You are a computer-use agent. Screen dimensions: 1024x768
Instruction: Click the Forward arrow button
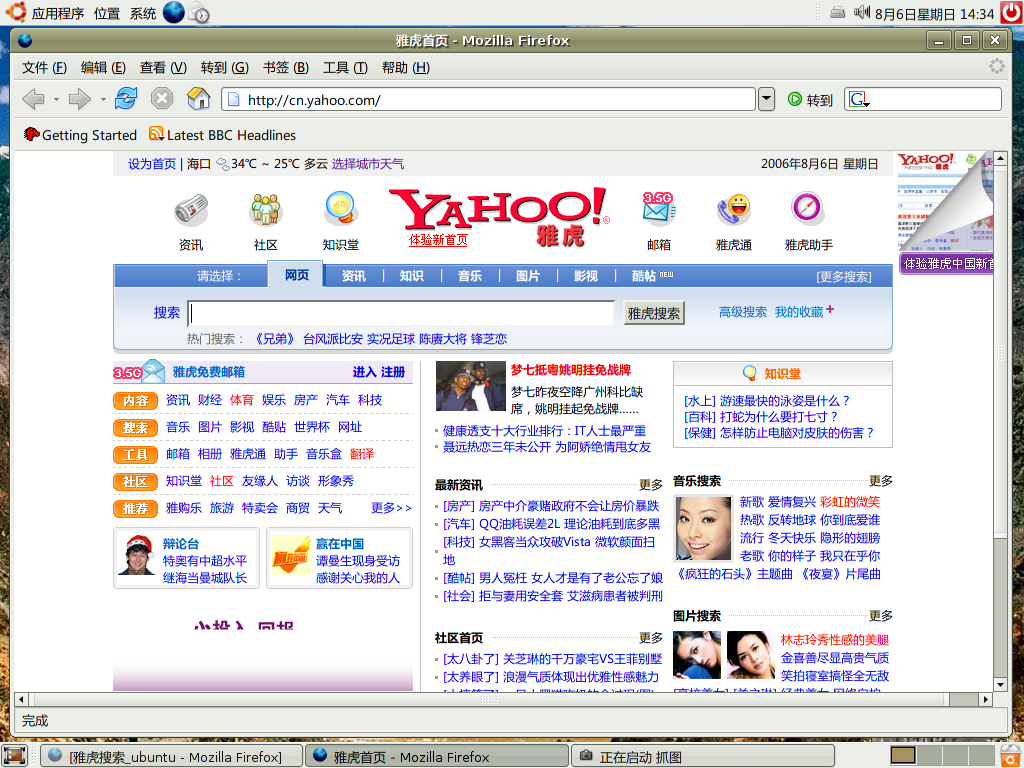tap(80, 99)
